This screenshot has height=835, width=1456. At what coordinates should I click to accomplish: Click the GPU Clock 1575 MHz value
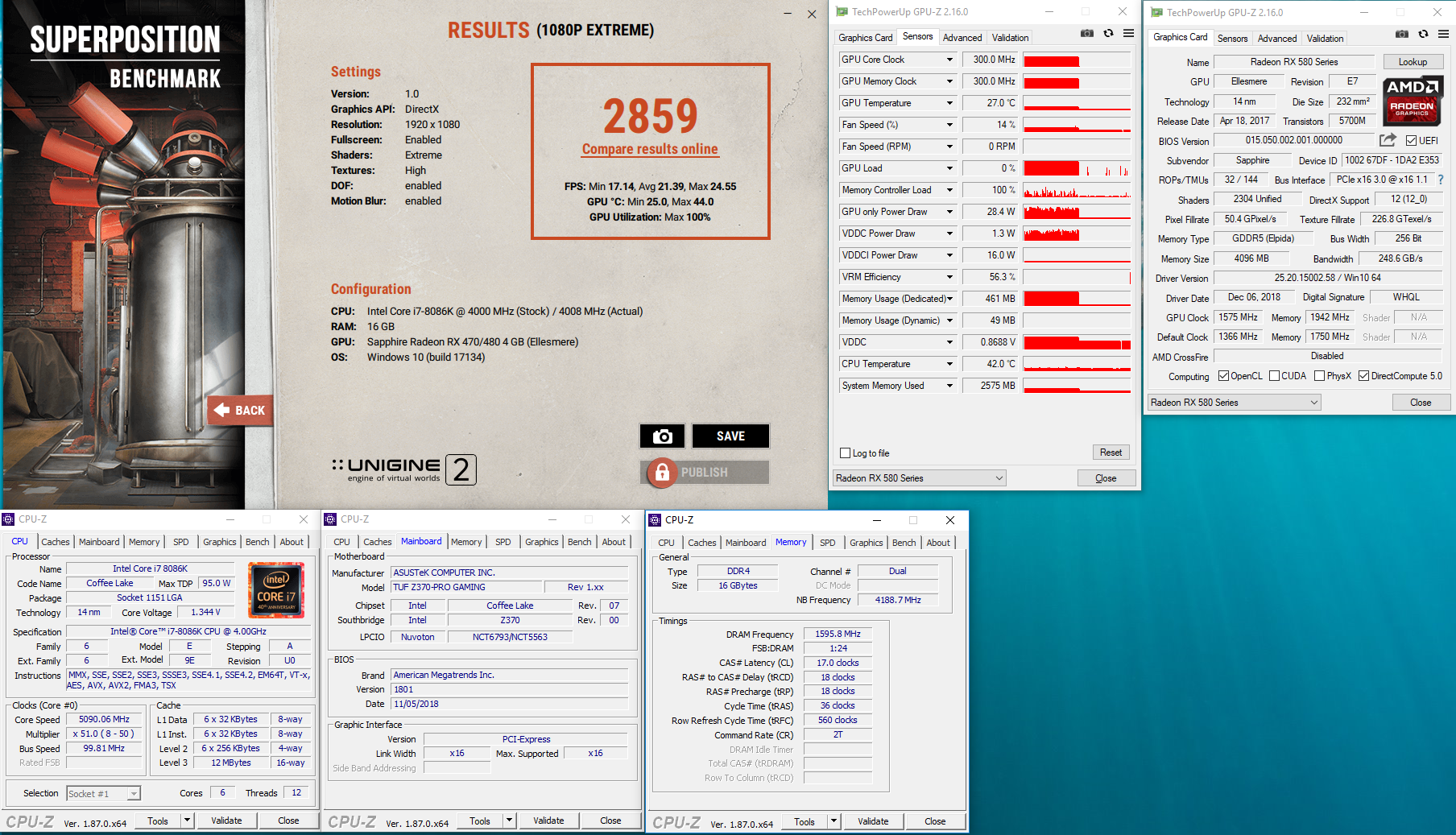[1238, 317]
